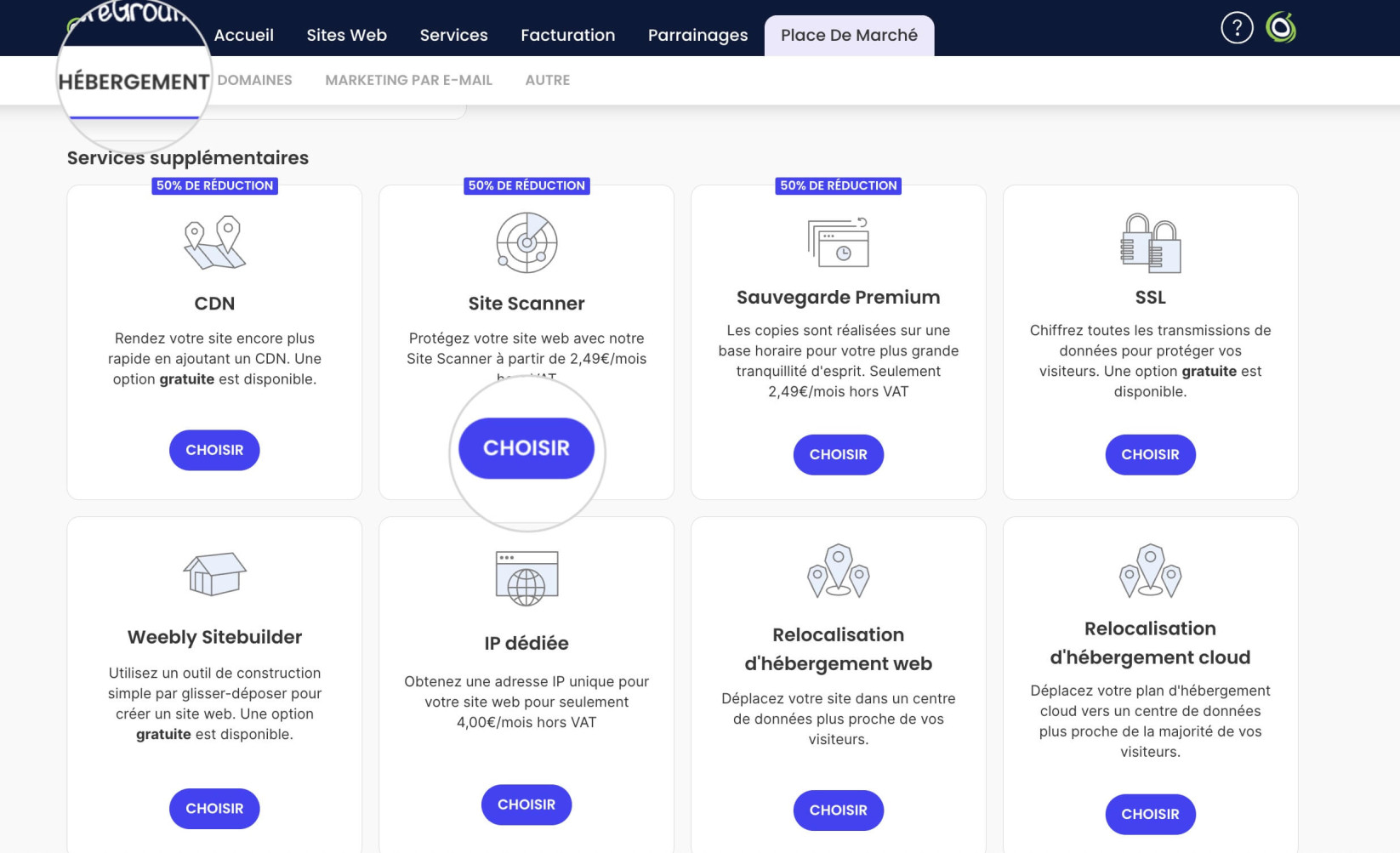Click Sauvegarde Premium's 50% DE RÉDUCTION badge
1400x853 pixels.
tap(839, 185)
